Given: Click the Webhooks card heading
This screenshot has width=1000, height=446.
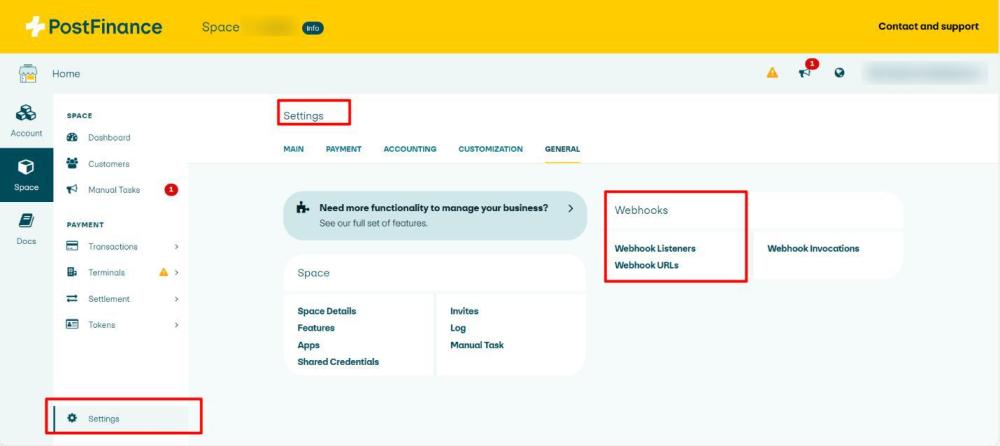Looking at the screenshot, I should coord(641,210).
